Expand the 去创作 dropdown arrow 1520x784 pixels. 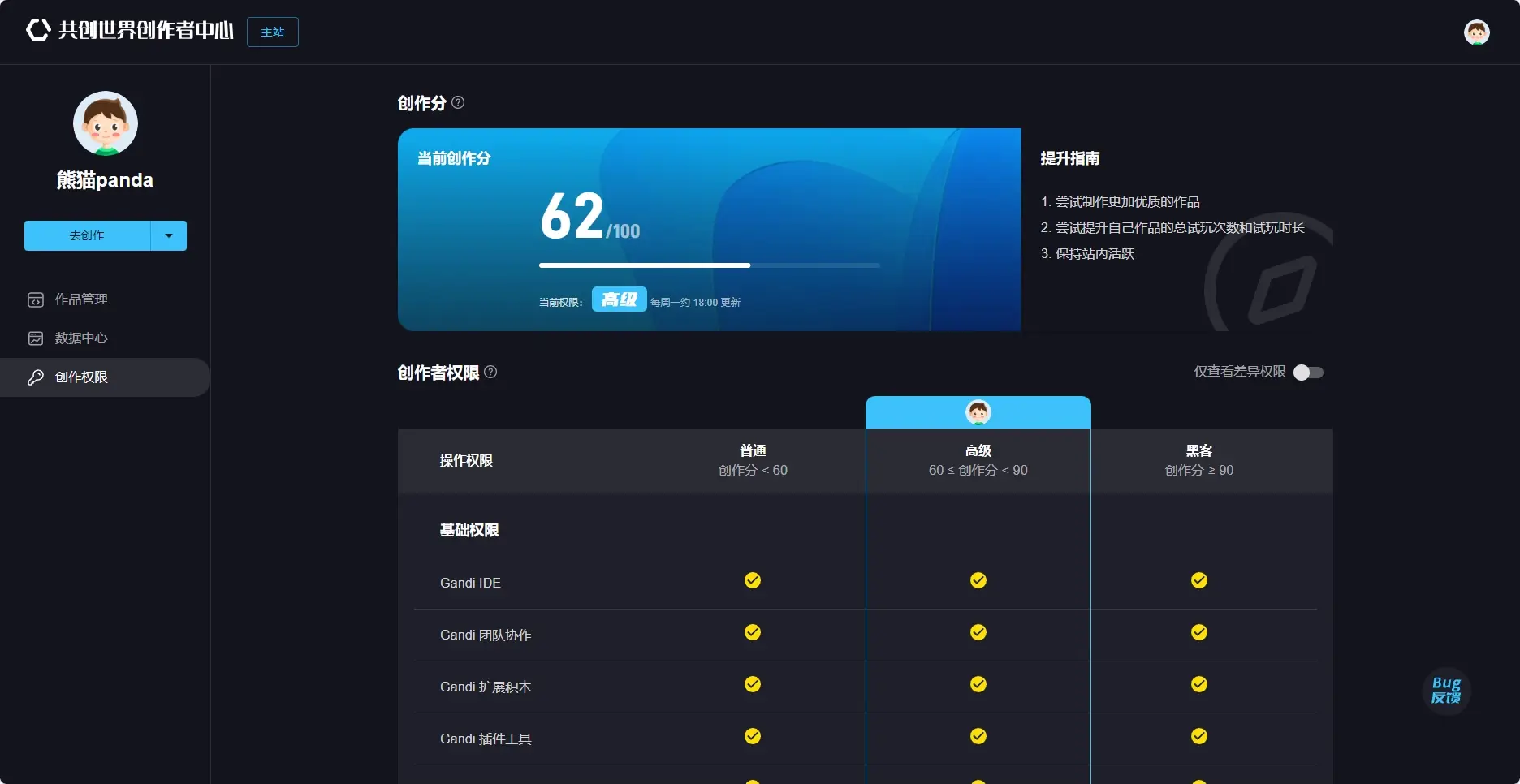(169, 235)
